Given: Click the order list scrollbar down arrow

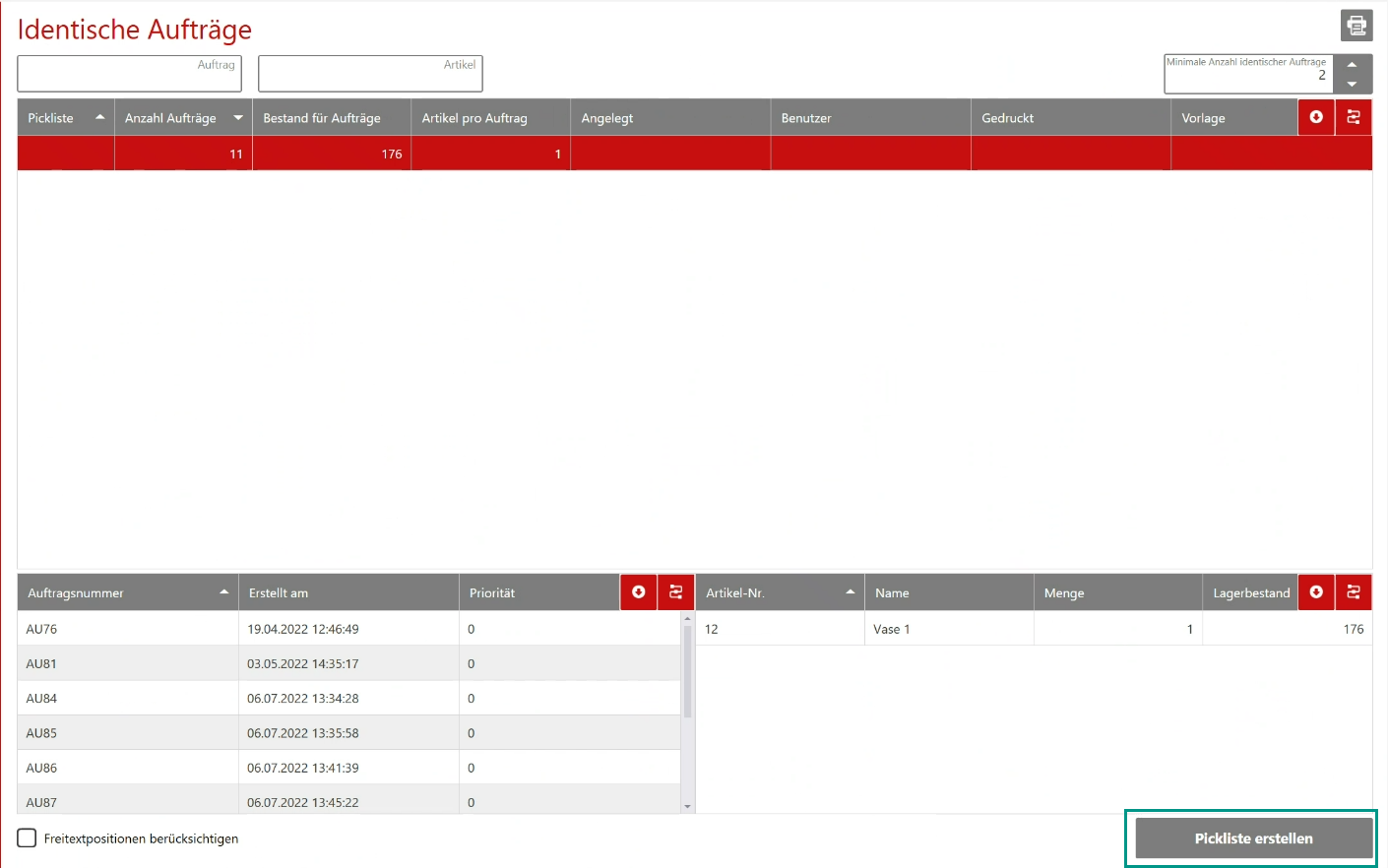Looking at the screenshot, I should tap(687, 806).
